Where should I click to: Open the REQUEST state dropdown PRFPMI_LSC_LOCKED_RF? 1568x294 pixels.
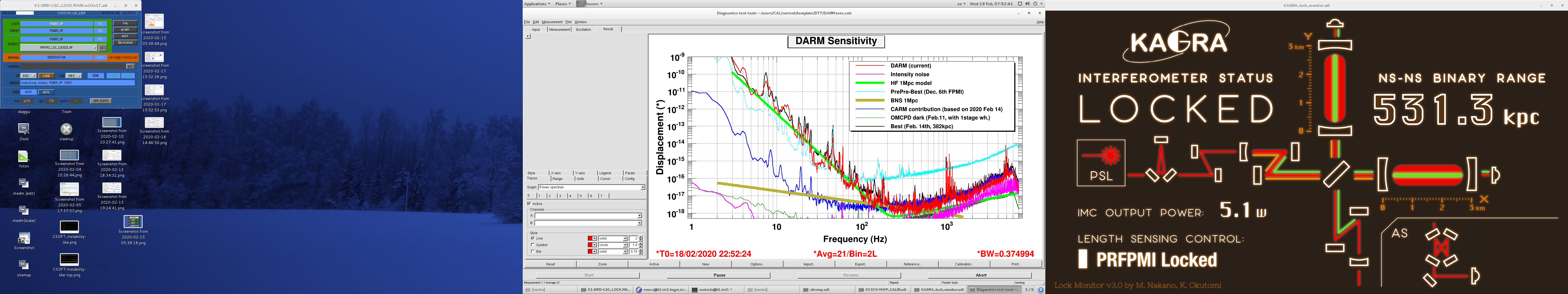point(59,47)
